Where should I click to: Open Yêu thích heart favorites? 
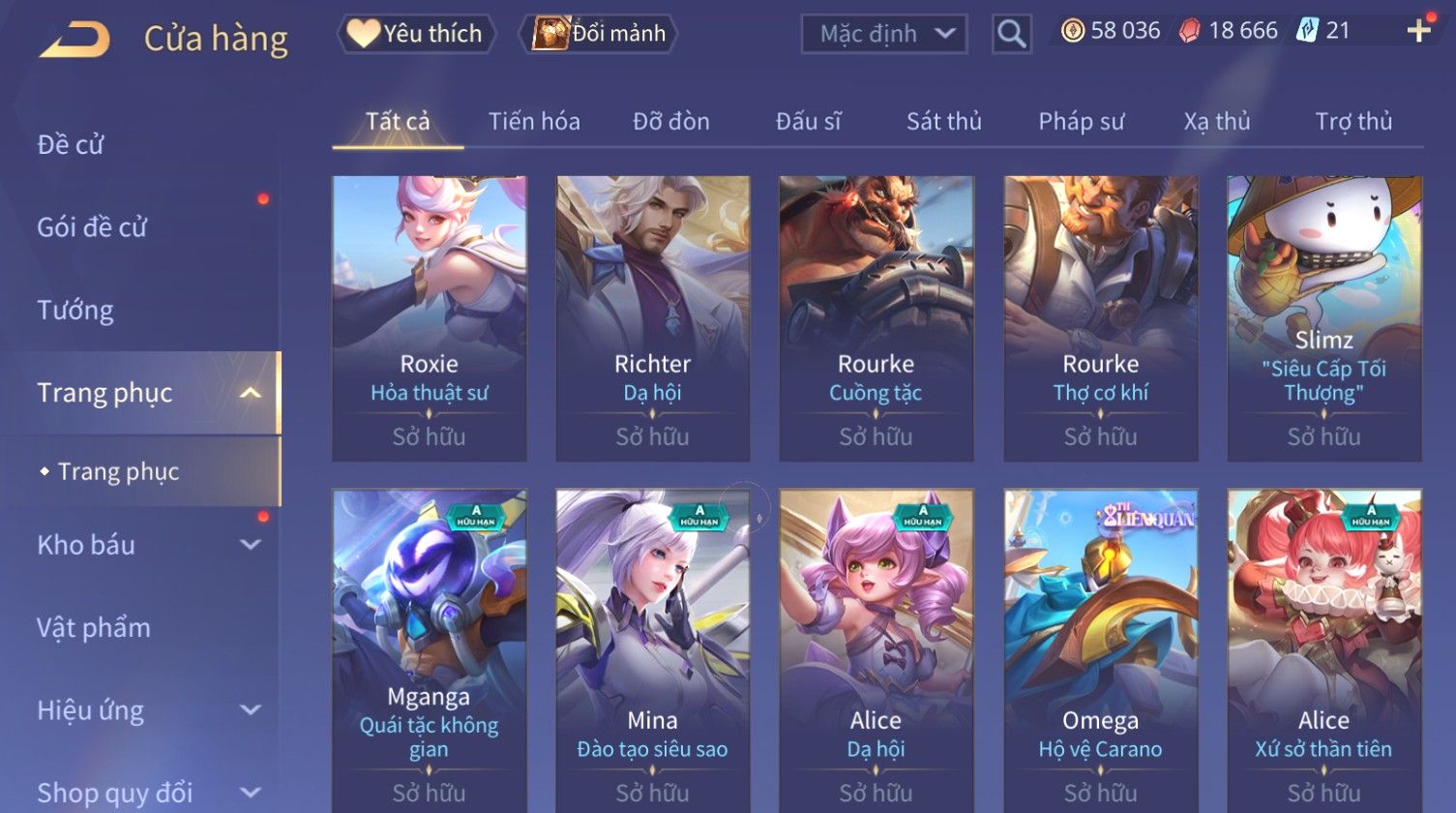point(416,34)
